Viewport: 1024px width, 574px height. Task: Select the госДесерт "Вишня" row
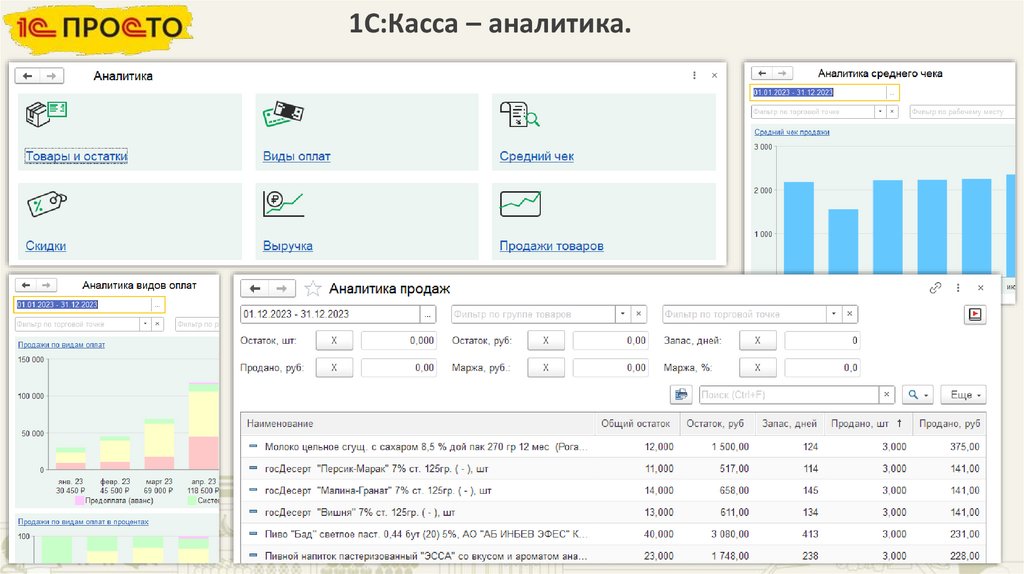point(613,512)
